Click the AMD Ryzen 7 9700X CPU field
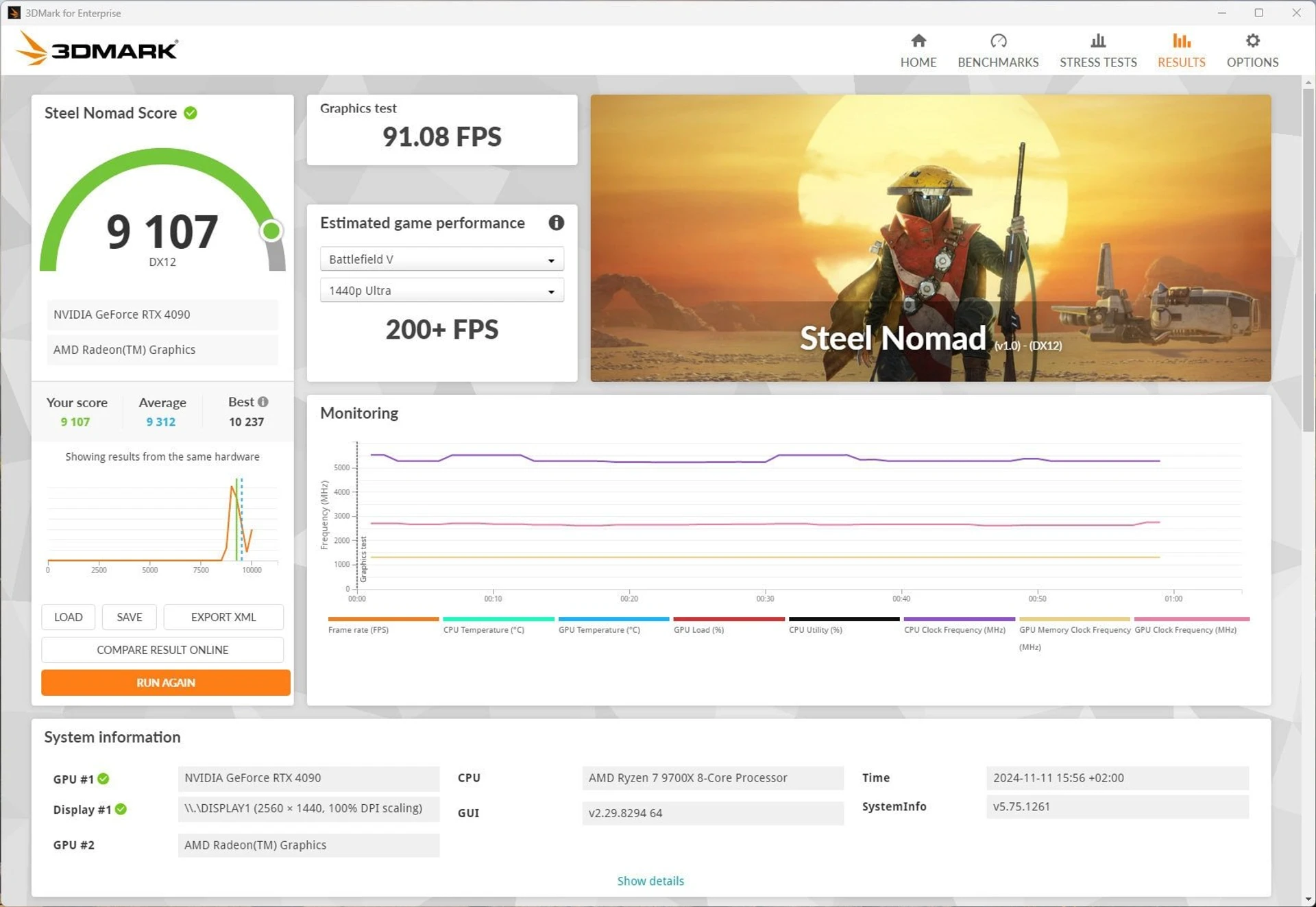This screenshot has height=907, width=1316. 713,778
